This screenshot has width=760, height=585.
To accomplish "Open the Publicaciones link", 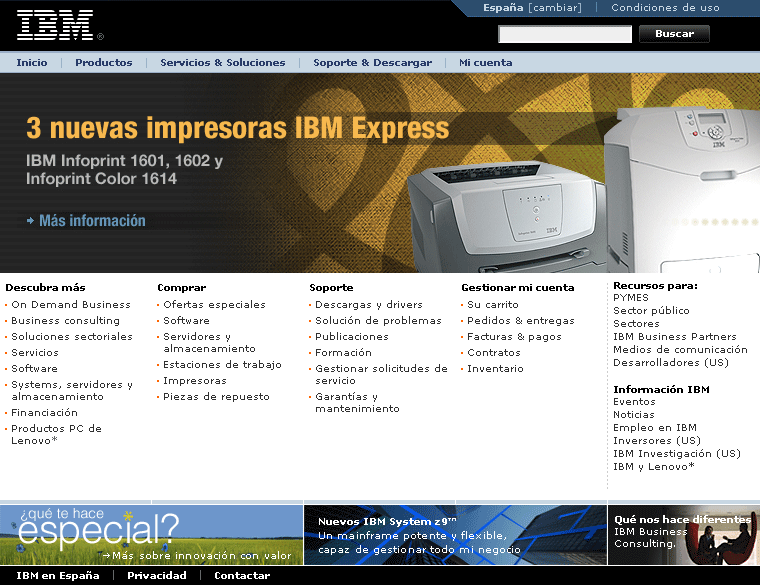I will [352, 336].
